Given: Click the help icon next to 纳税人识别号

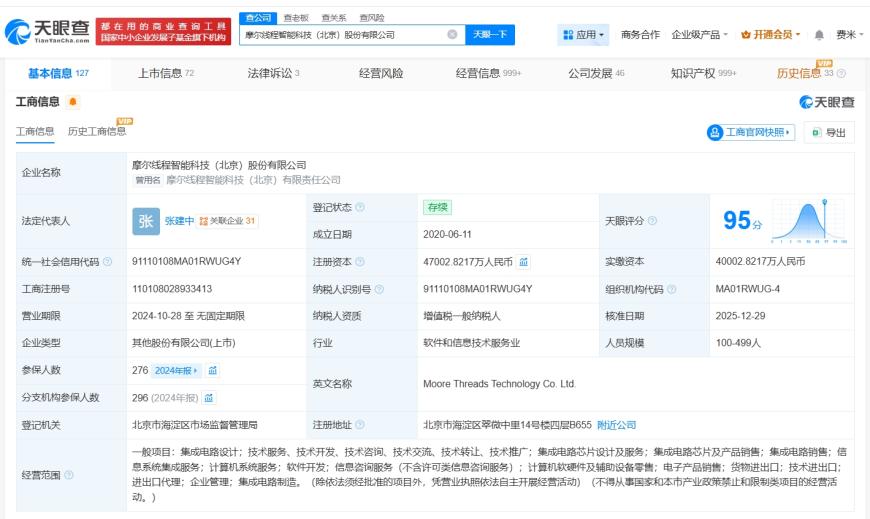Looking at the screenshot, I should [x=380, y=289].
